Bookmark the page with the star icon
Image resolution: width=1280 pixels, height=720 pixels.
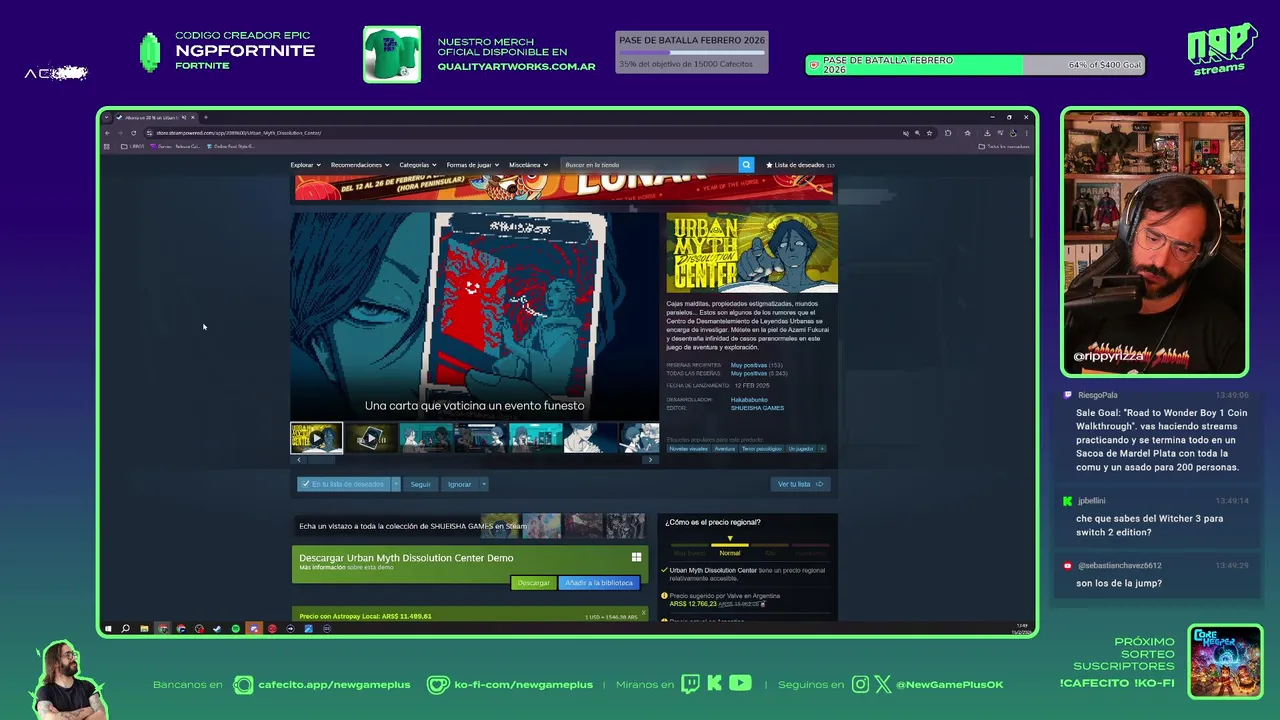point(929,133)
